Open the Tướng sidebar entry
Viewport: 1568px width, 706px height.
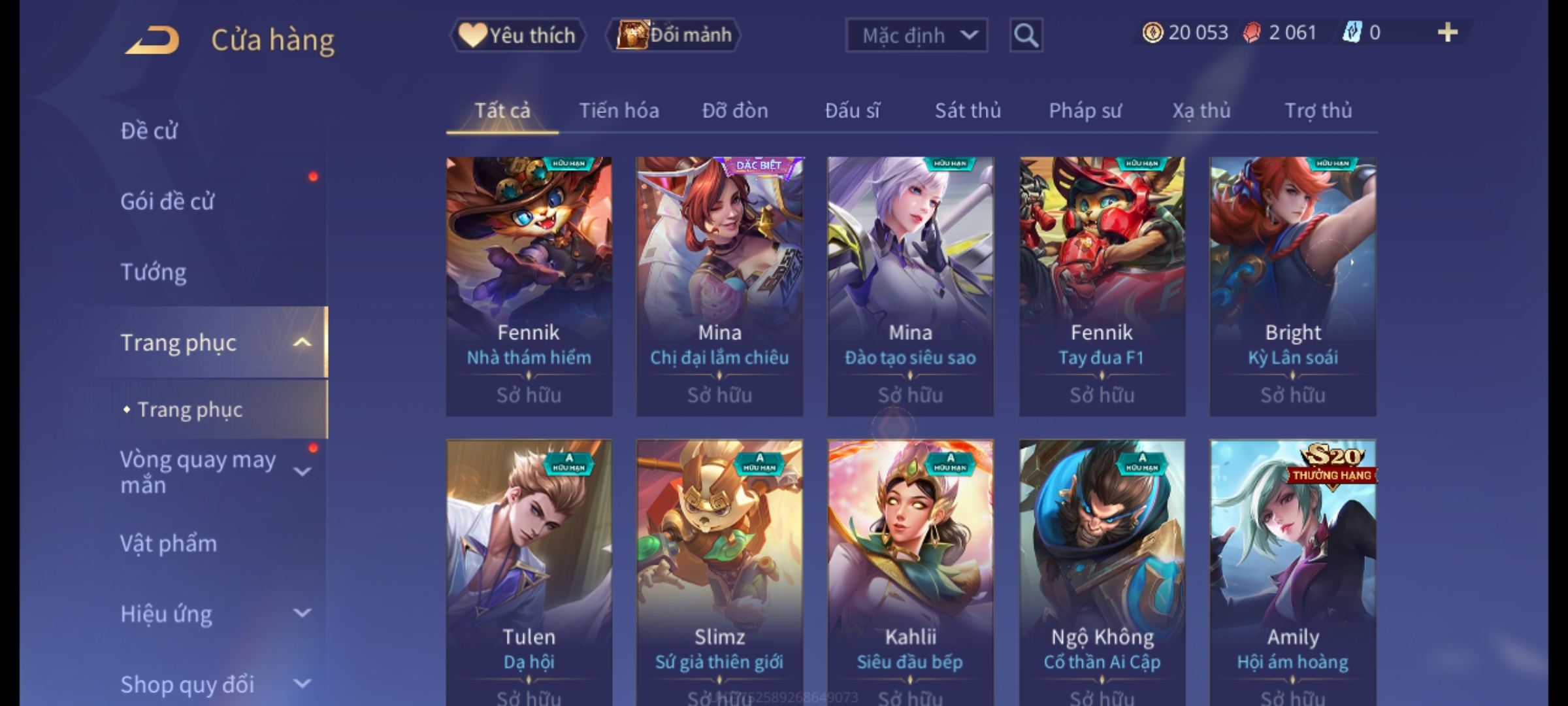(x=154, y=272)
